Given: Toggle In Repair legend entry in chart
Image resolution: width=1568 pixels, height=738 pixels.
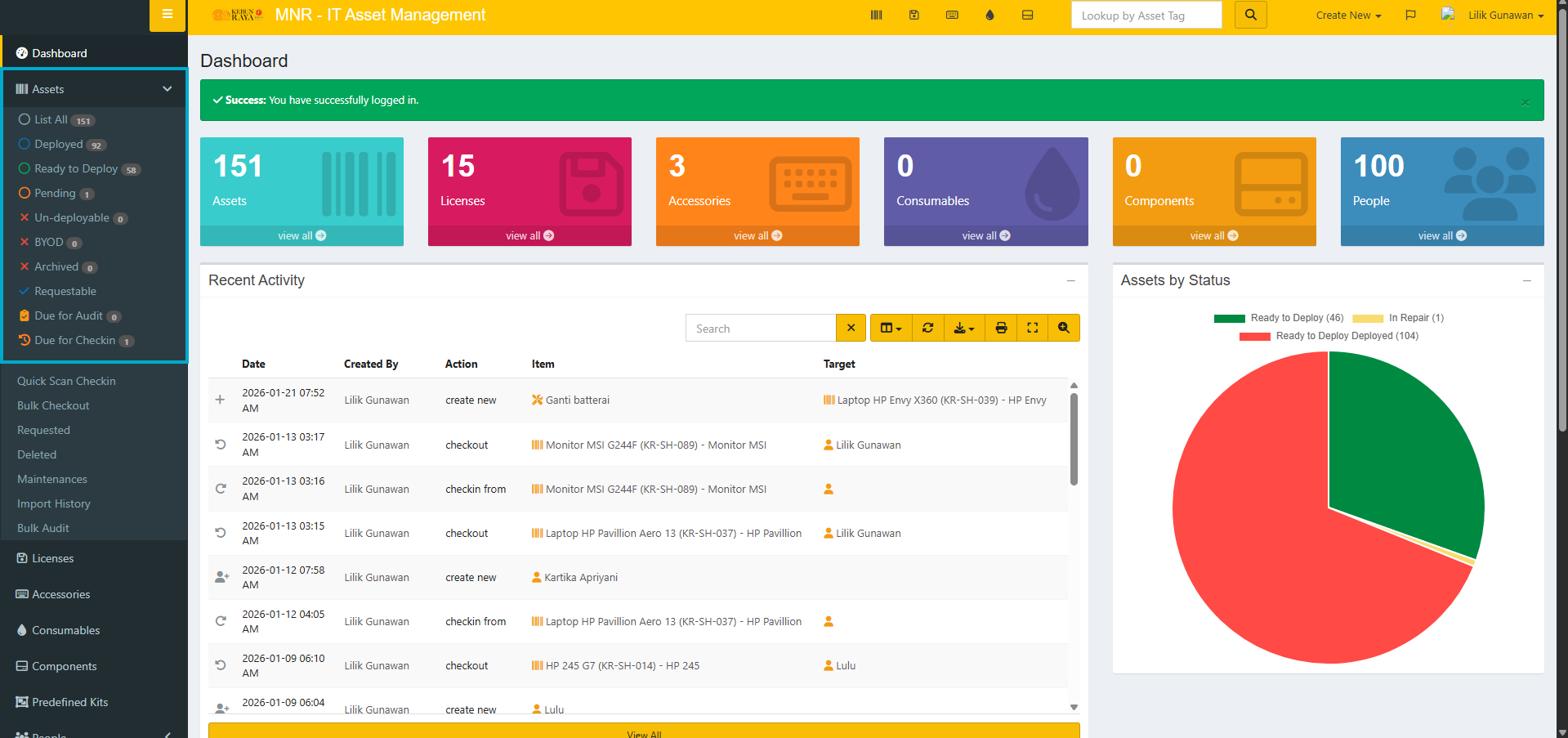Looking at the screenshot, I should click(1398, 318).
